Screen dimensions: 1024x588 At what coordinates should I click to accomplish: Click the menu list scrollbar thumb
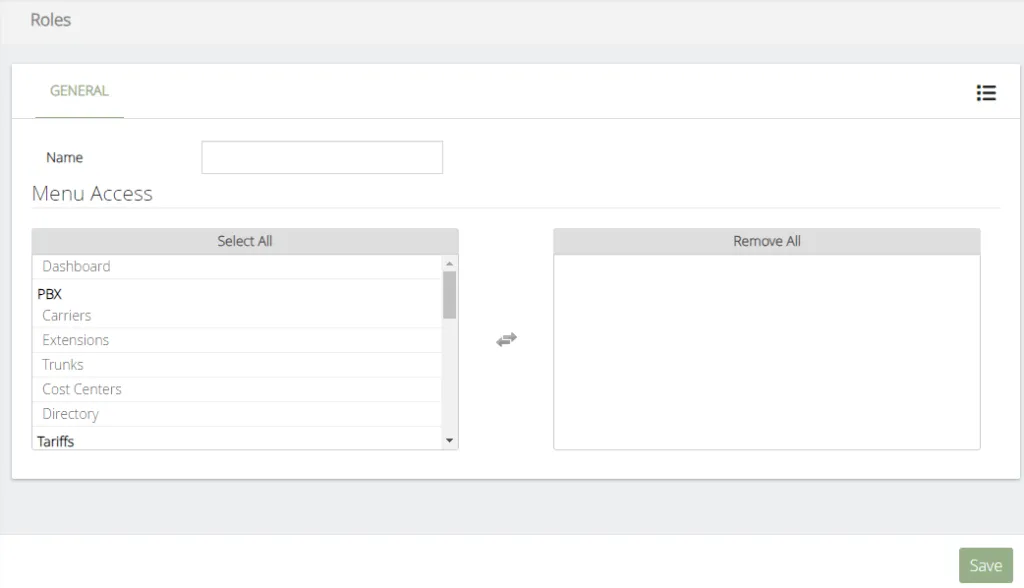449,295
